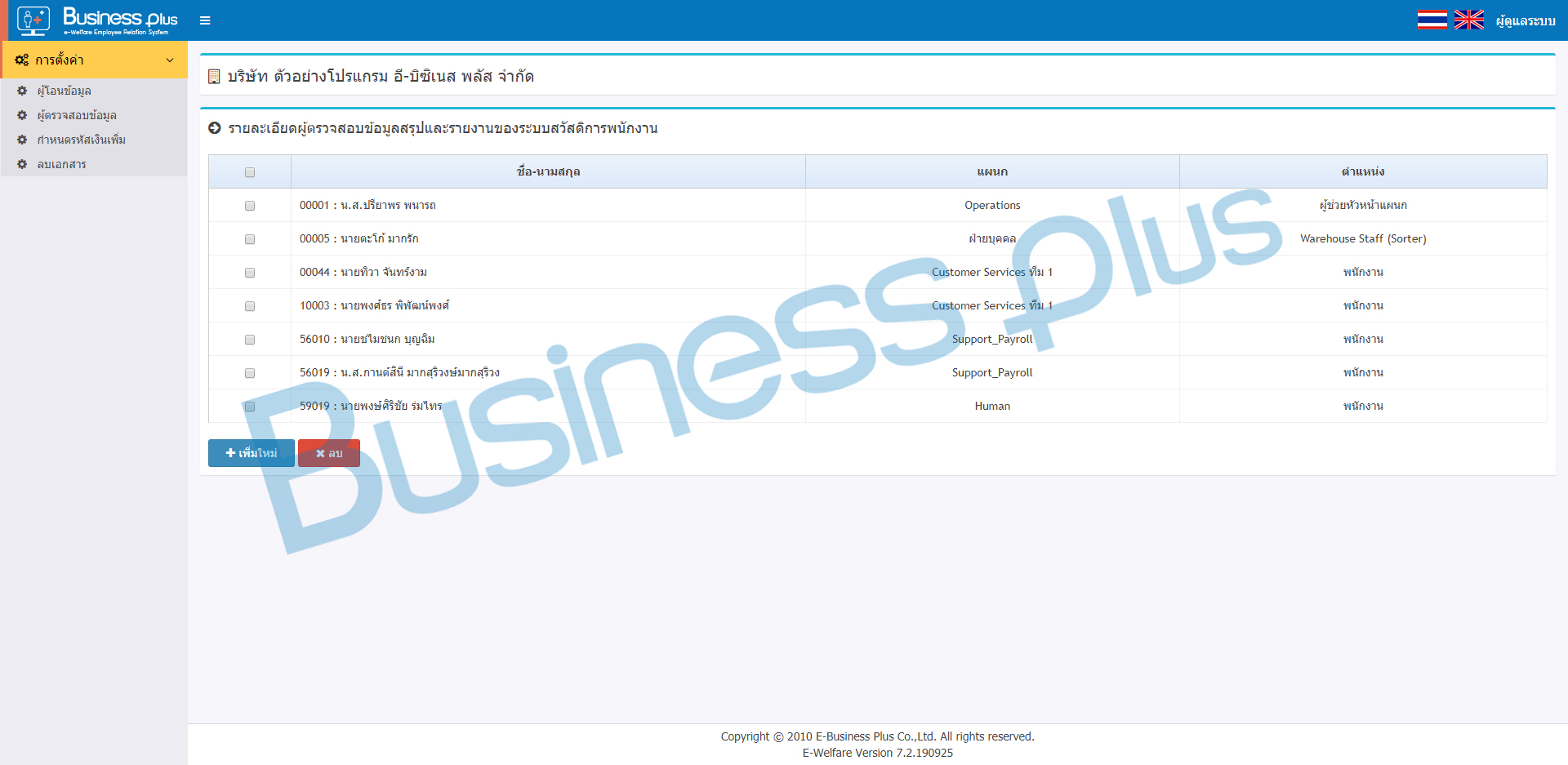Click the arrow circle icon before รายละเอียด heading
Viewport: 1568px width, 765px height.
click(x=215, y=128)
